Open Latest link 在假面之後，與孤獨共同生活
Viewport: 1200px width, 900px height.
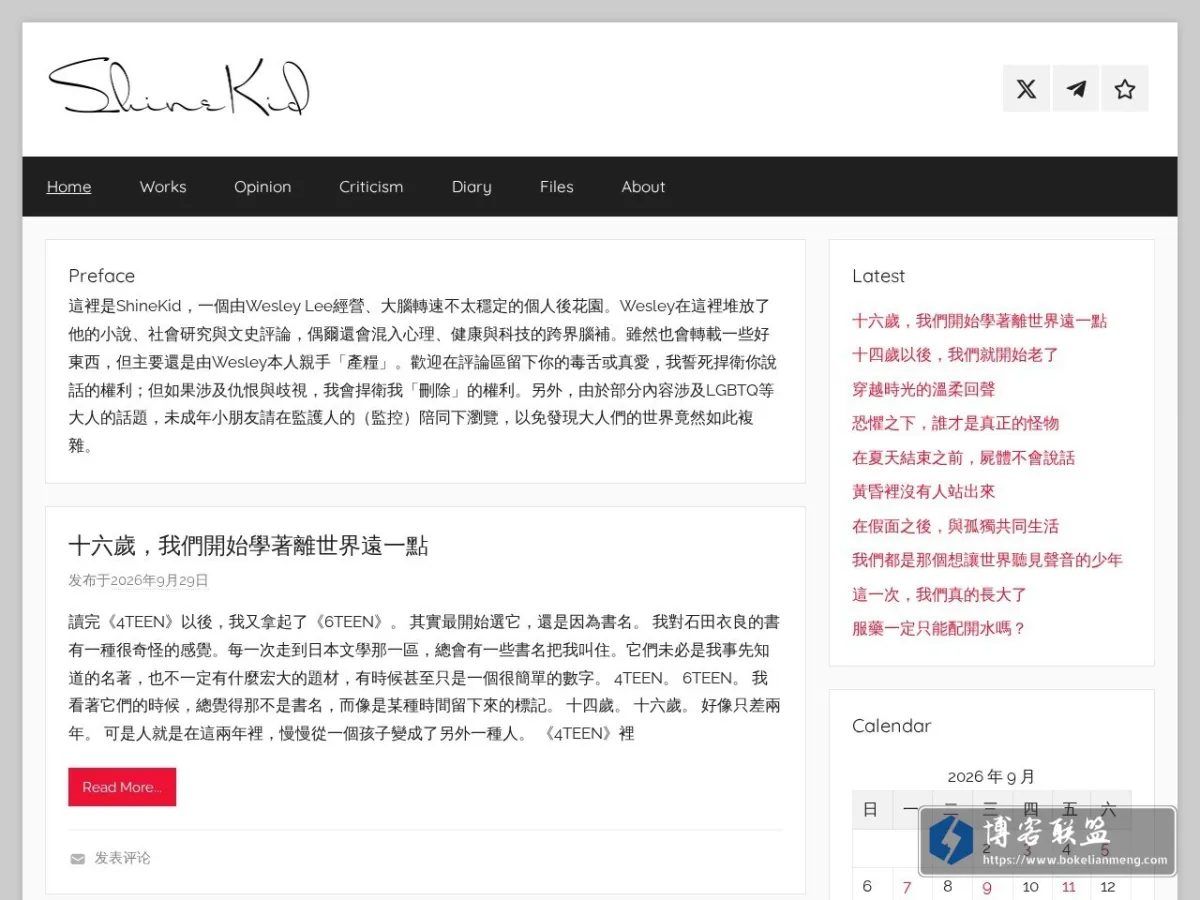(955, 526)
